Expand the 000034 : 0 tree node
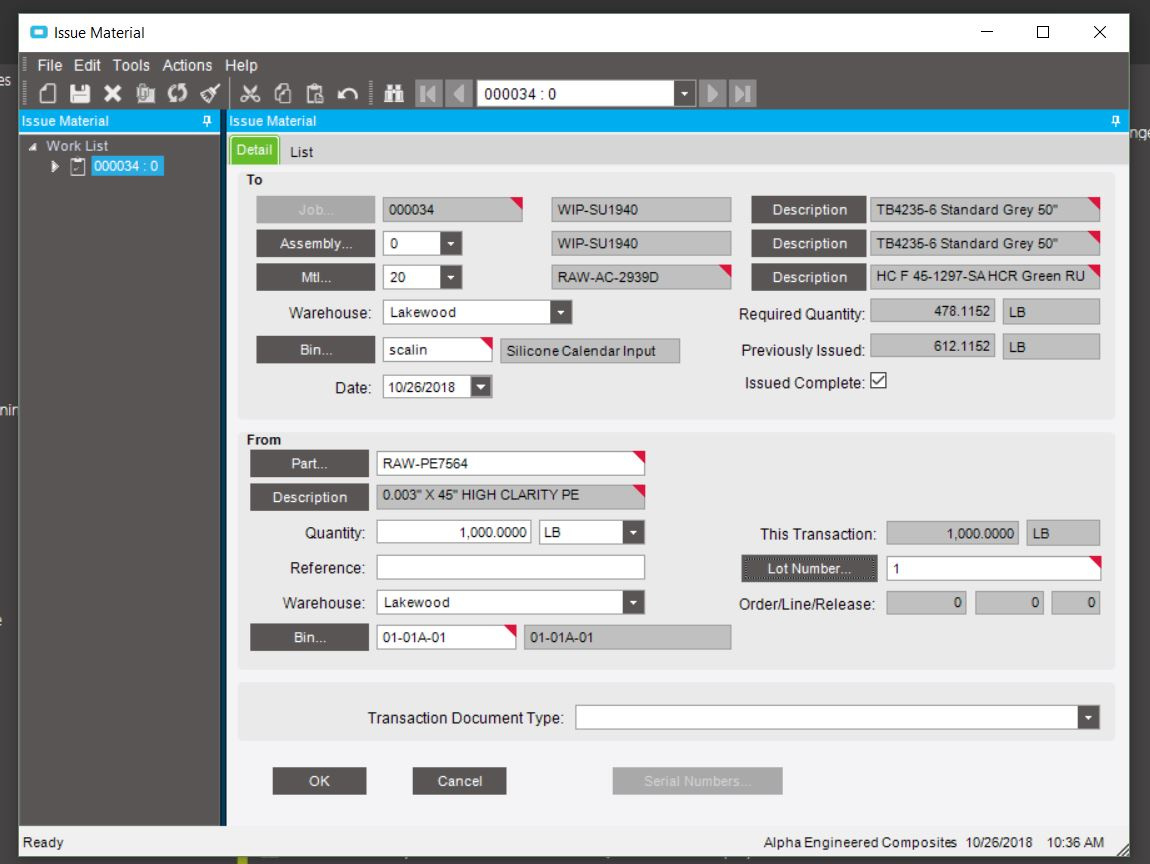Viewport: 1150px width, 864px height. (55, 166)
